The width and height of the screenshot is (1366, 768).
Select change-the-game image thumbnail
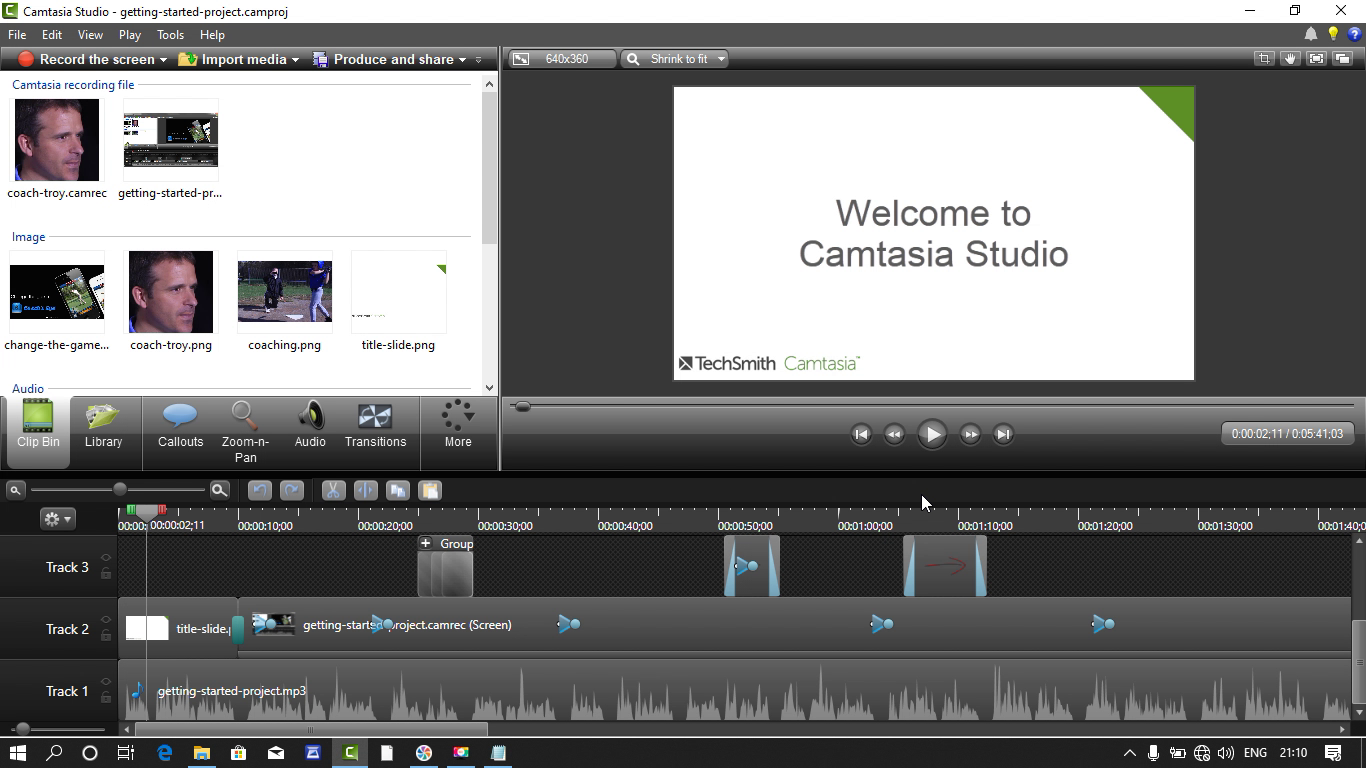point(57,292)
